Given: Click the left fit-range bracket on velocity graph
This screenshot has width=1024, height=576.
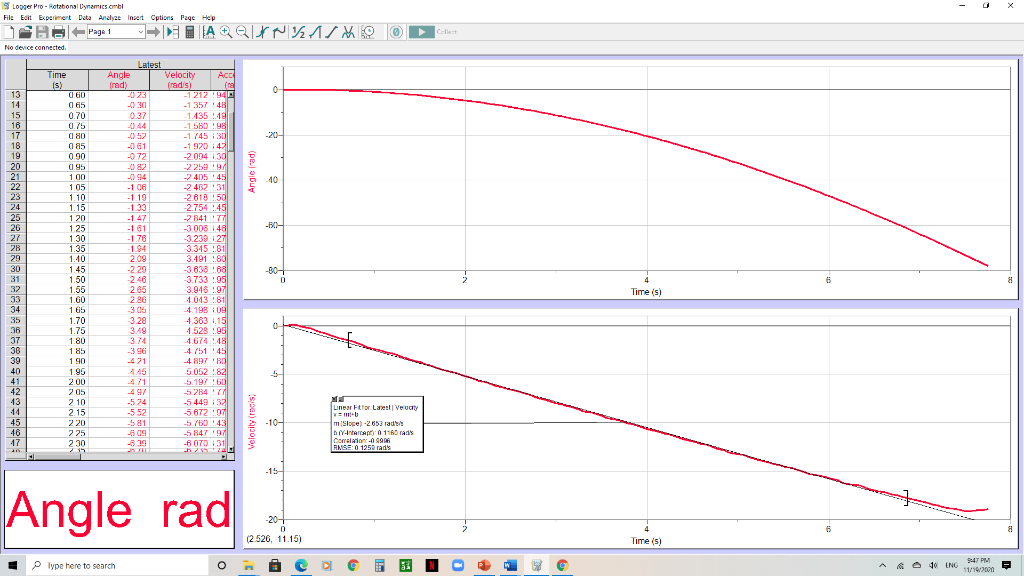Looking at the screenshot, I should 349,340.
